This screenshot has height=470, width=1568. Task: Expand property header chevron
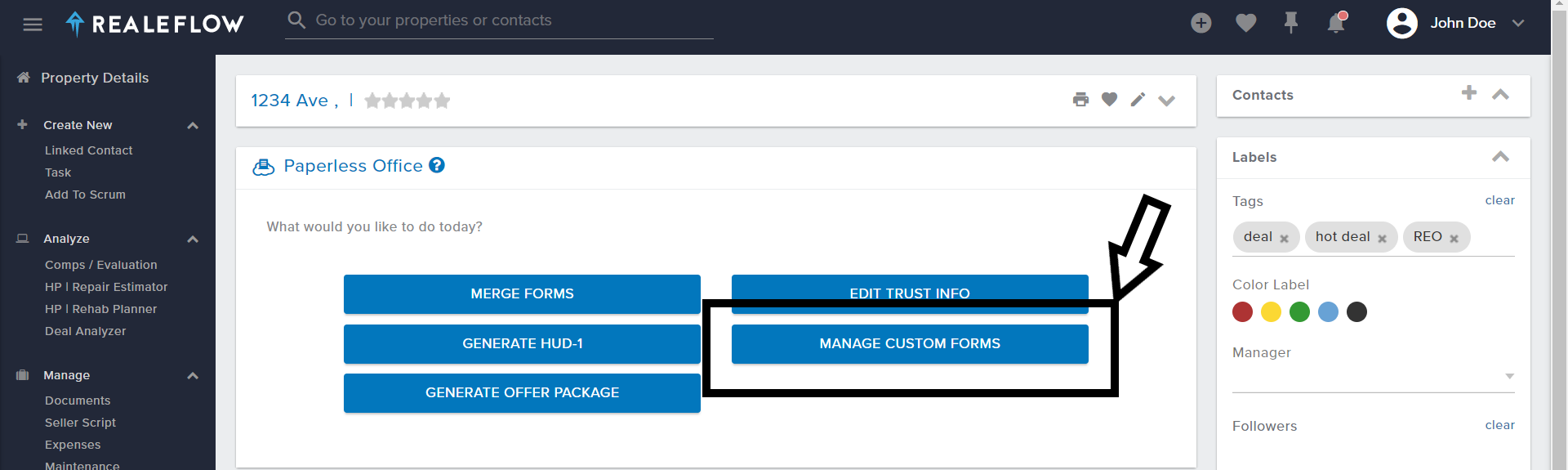coord(1166,101)
